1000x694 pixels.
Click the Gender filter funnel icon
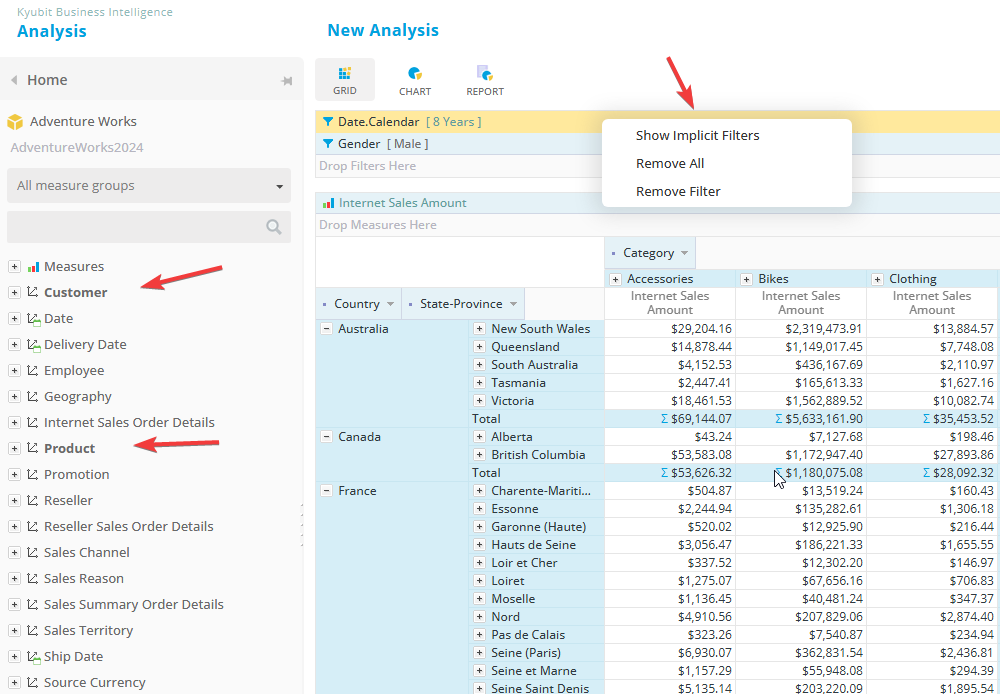click(x=327, y=144)
